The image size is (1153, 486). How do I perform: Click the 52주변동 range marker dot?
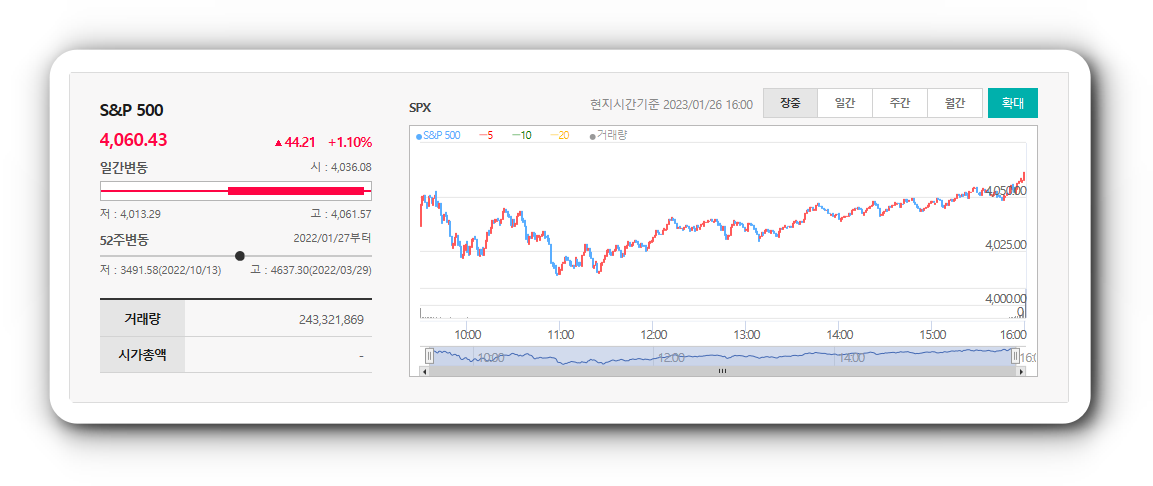pos(240,256)
